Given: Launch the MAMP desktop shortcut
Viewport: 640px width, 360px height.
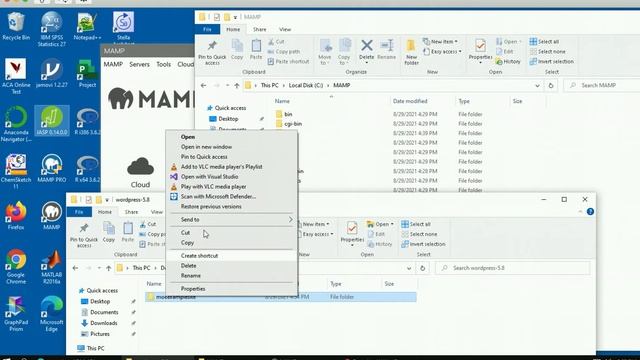Looking at the screenshot, I should click(x=51, y=216).
